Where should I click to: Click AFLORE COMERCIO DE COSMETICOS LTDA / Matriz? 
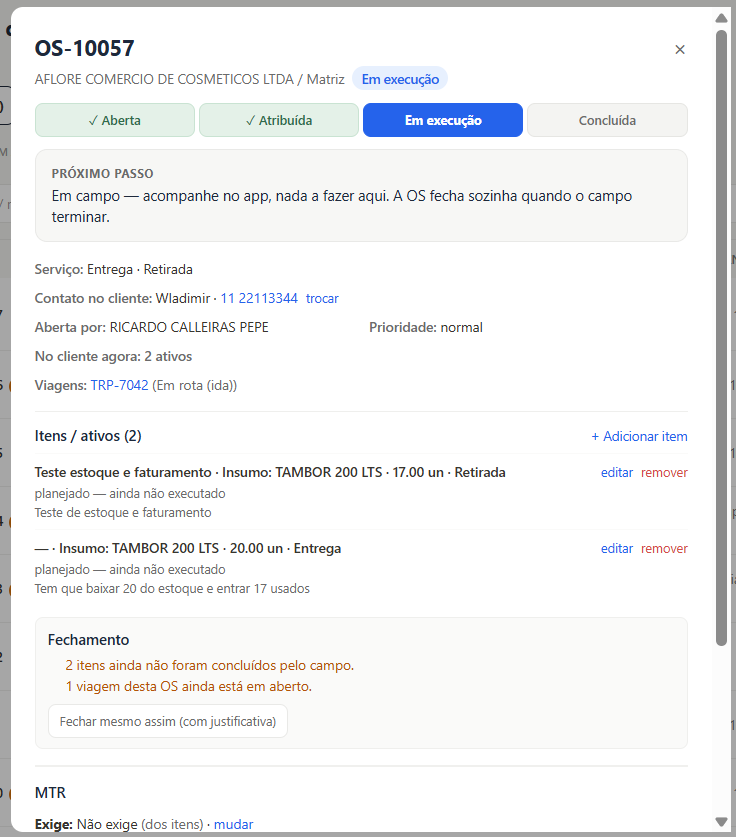coord(189,80)
